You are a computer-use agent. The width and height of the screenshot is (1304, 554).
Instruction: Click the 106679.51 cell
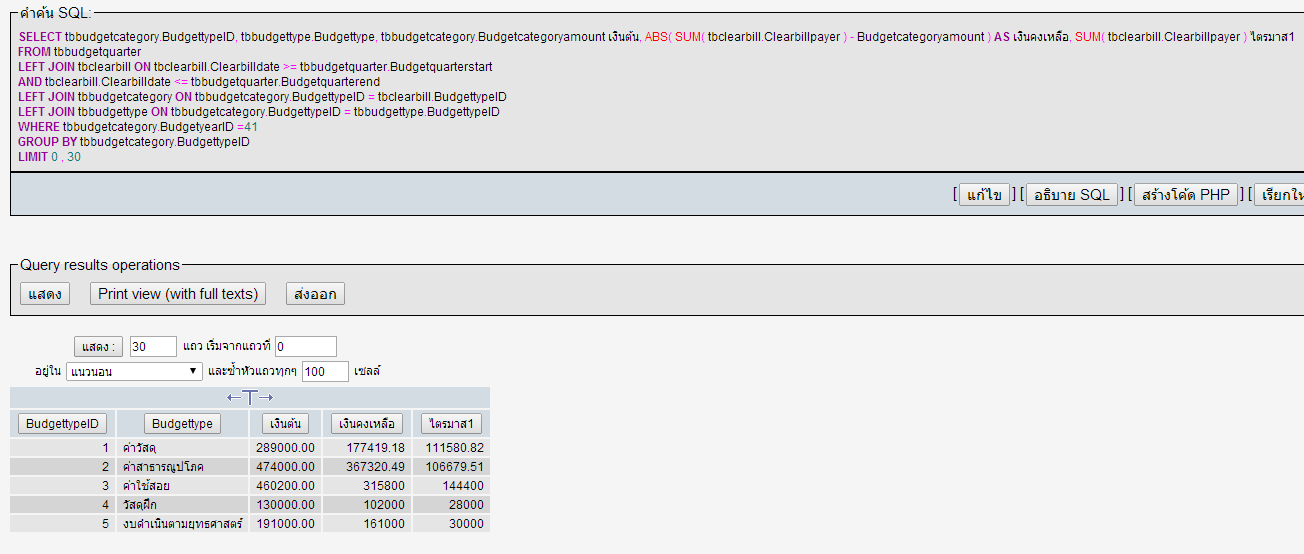451,467
